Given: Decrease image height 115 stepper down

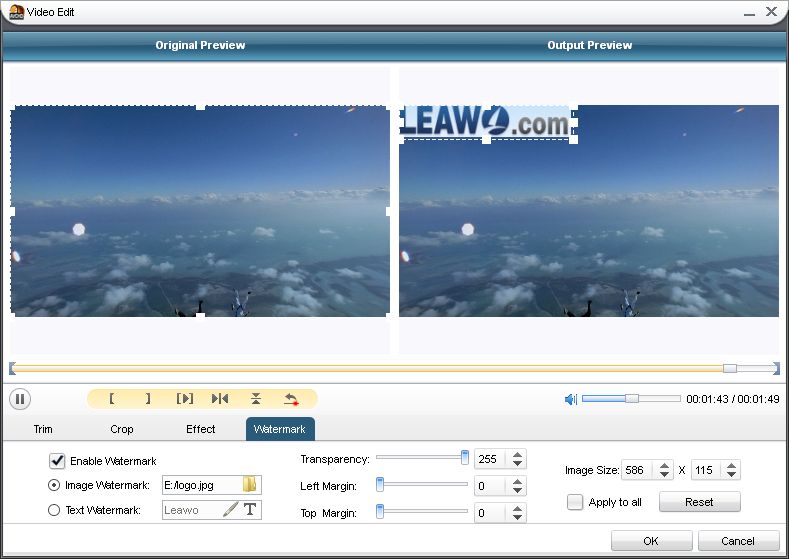Looking at the screenshot, I should coord(732,474).
